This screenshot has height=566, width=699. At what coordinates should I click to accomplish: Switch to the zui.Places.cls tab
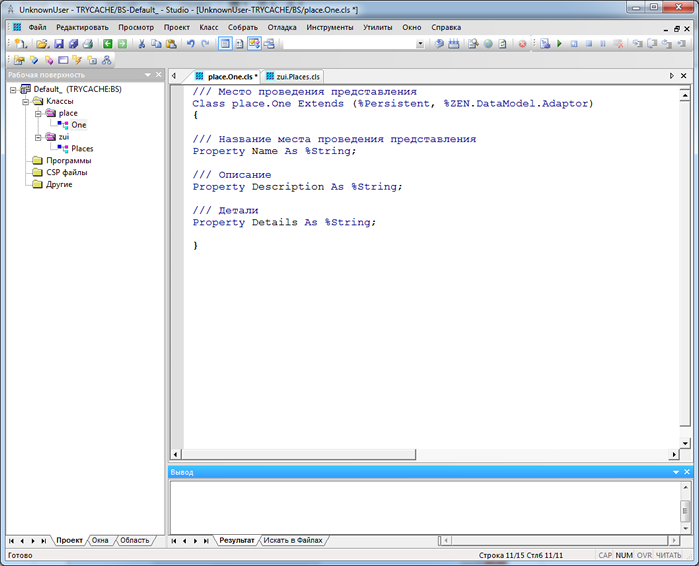point(293,77)
